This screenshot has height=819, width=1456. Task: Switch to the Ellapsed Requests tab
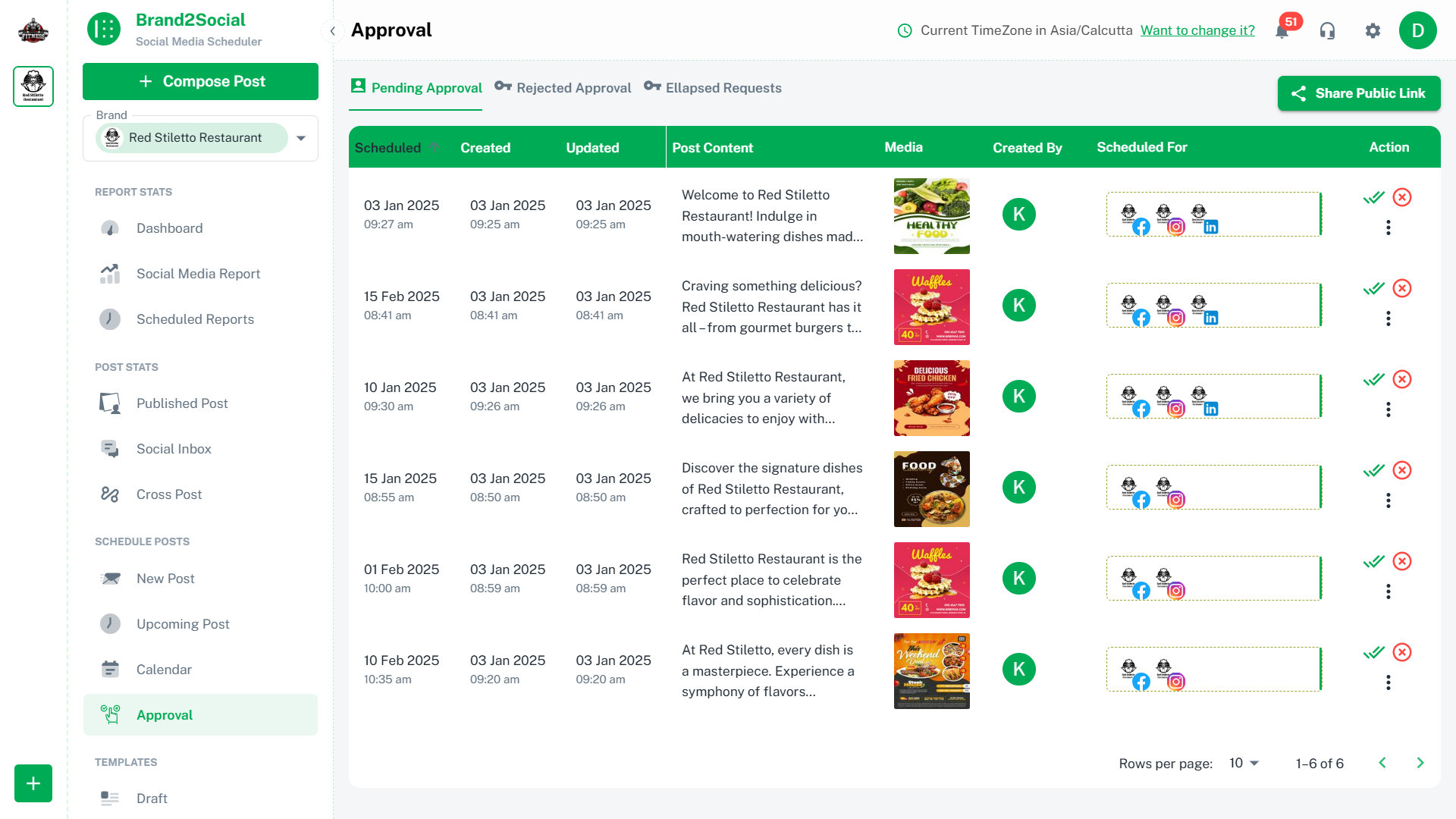tap(713, 88)
